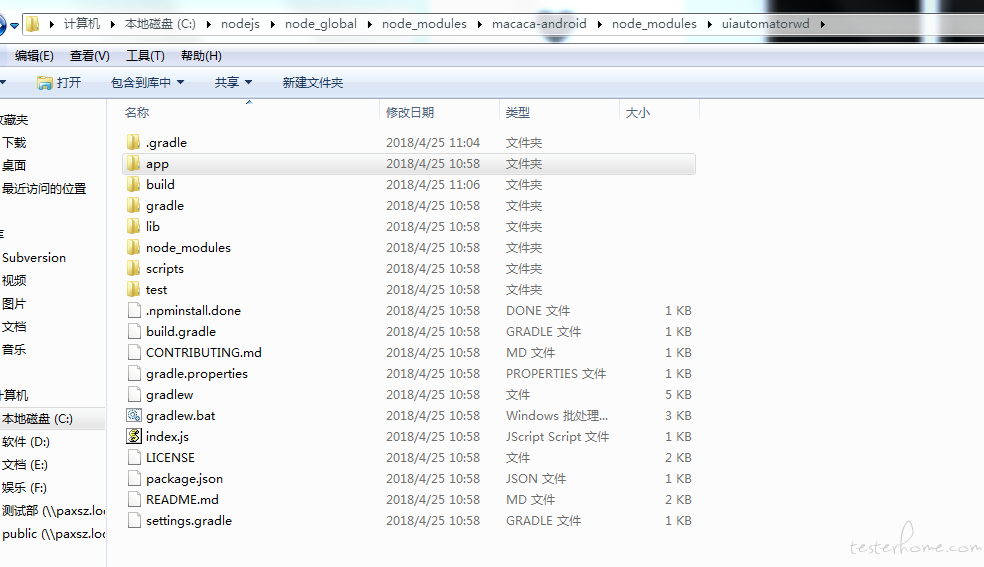This screenshot has width=984, height=567.
Task: Open the 编辑(E) menu
Action: (34, 56)
